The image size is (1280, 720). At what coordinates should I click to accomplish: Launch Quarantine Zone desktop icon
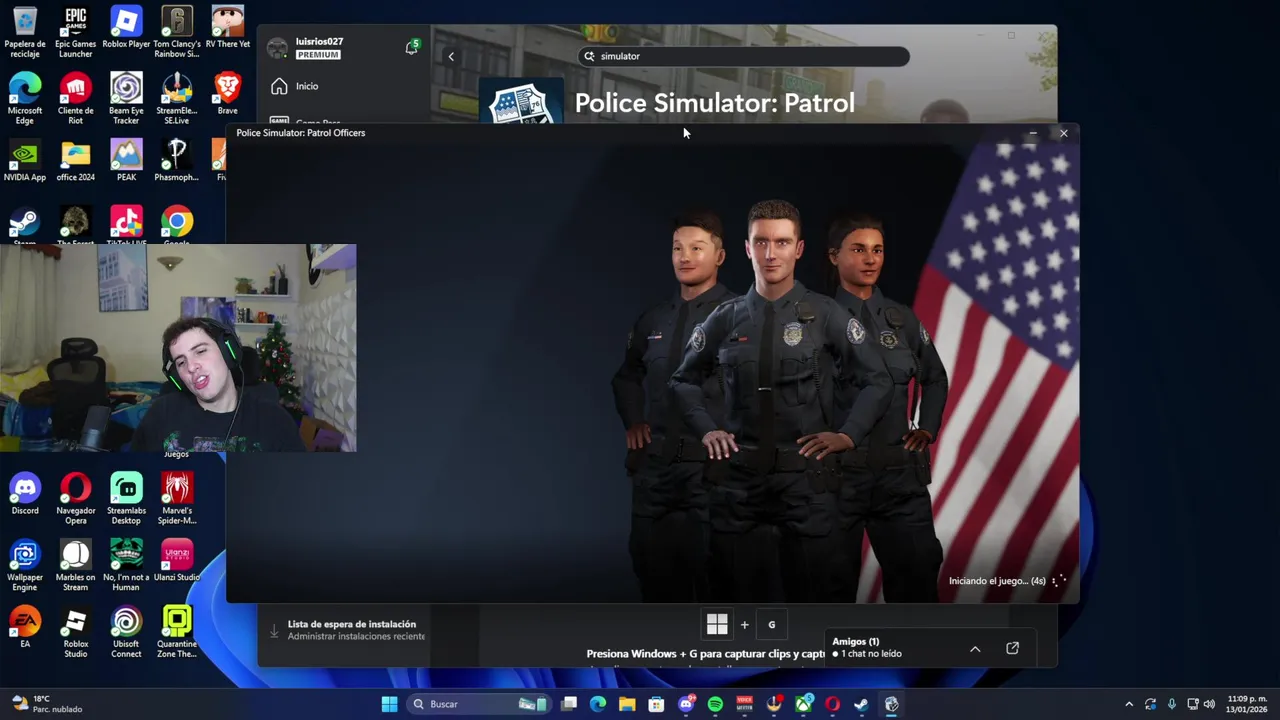coord(177,632)
